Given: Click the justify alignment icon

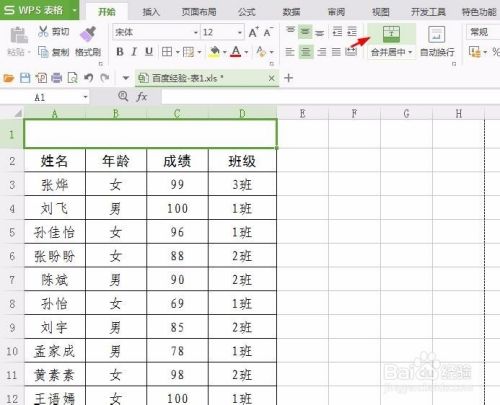Looking at the screenshot, I should coord(336,52).
